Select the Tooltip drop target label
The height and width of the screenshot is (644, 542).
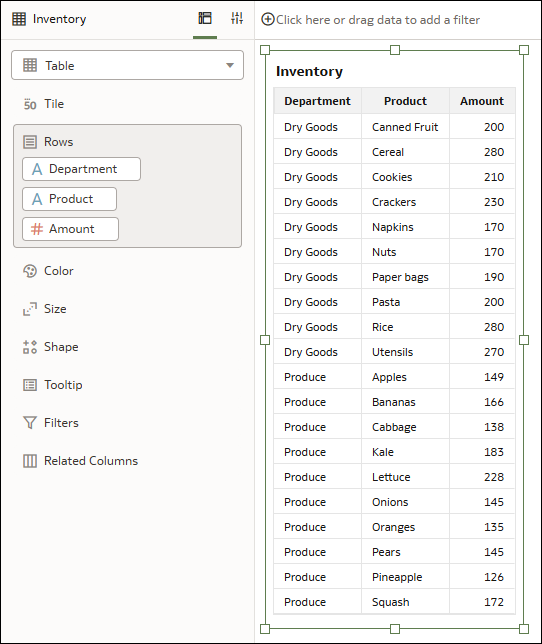pyautogui.click(x=63, y=385)
